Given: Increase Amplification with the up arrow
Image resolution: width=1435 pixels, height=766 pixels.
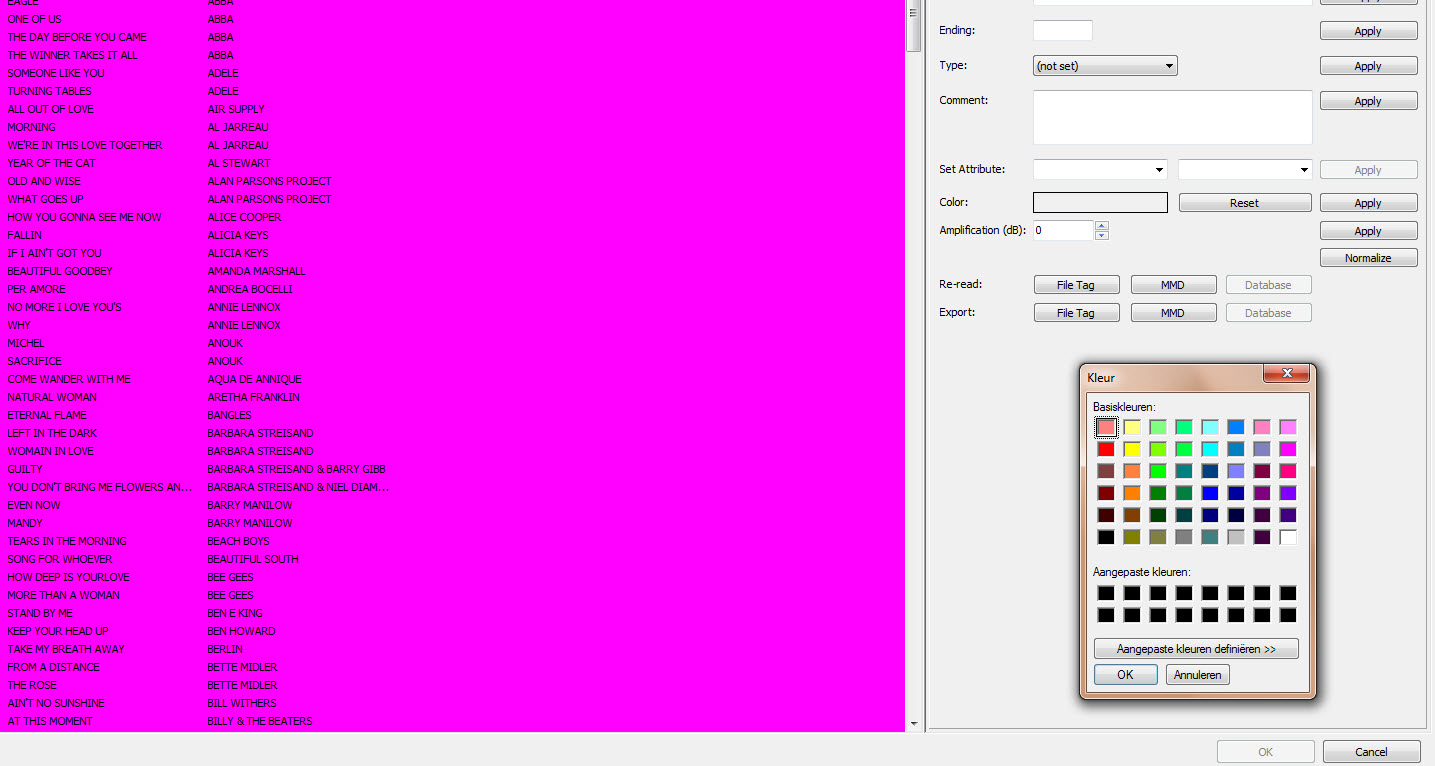Looking at the screenshot, I should coord(1101,226).
